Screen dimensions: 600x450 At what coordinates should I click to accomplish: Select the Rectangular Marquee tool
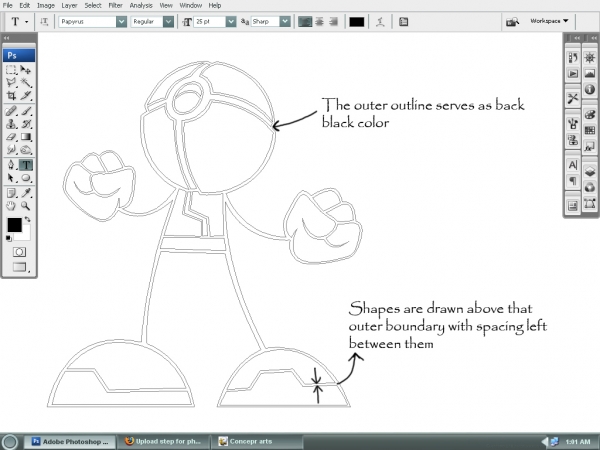(11, 70)
